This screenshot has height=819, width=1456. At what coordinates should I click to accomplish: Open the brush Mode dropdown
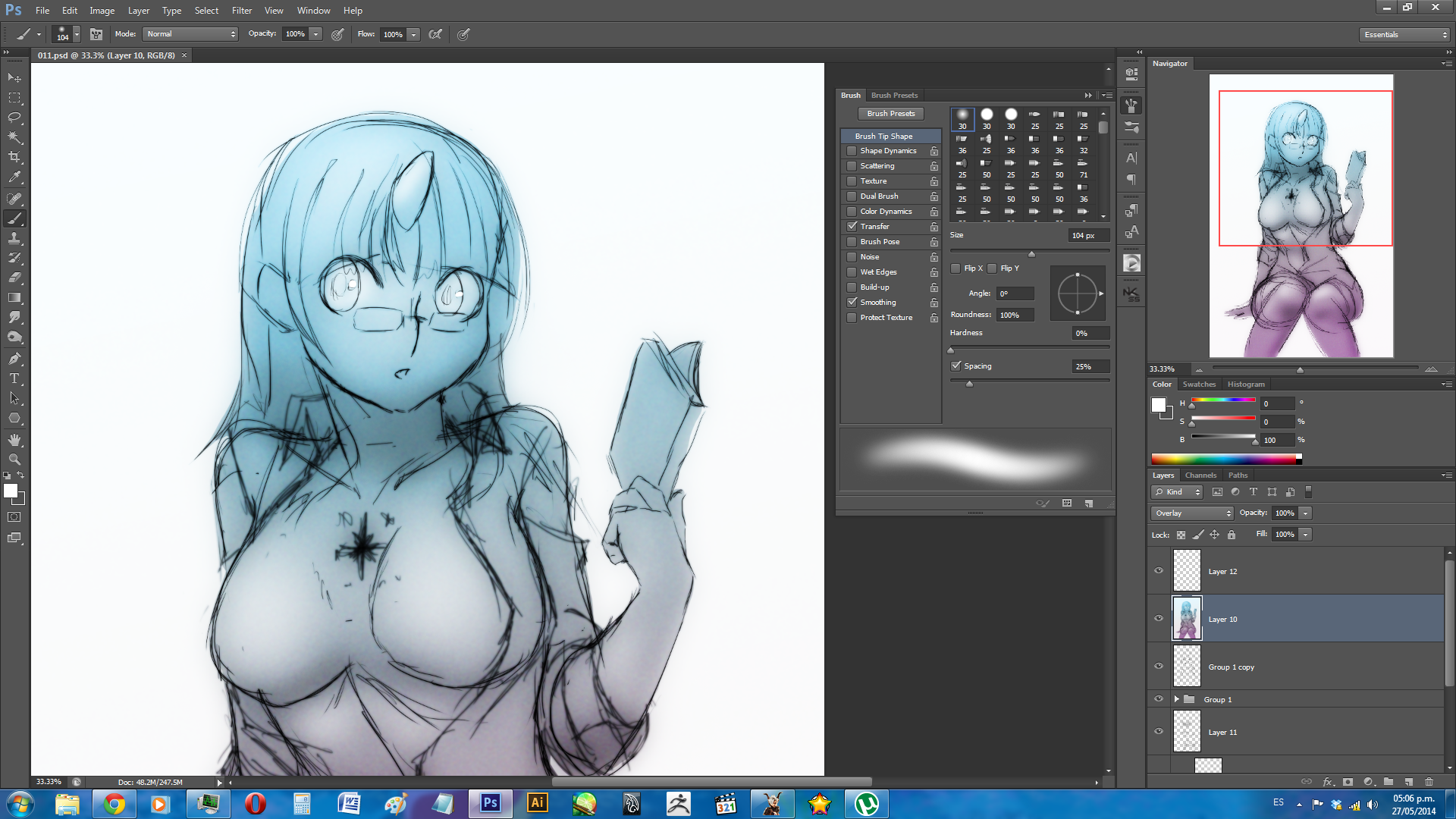pyautogui.click(x=190, y=34)
